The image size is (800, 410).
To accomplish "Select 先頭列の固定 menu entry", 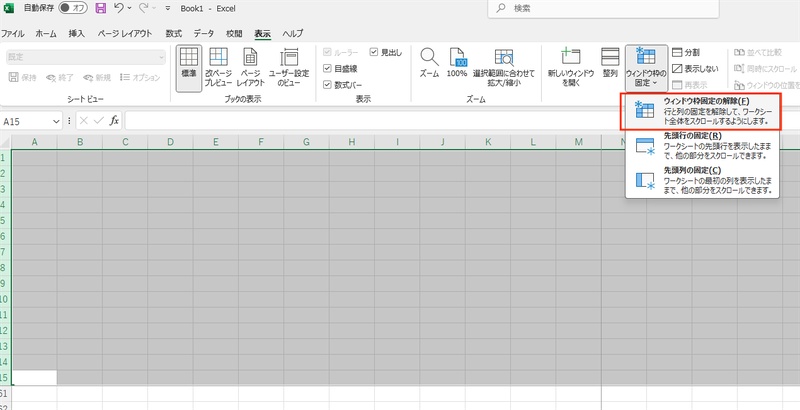I will coord(702,182).
